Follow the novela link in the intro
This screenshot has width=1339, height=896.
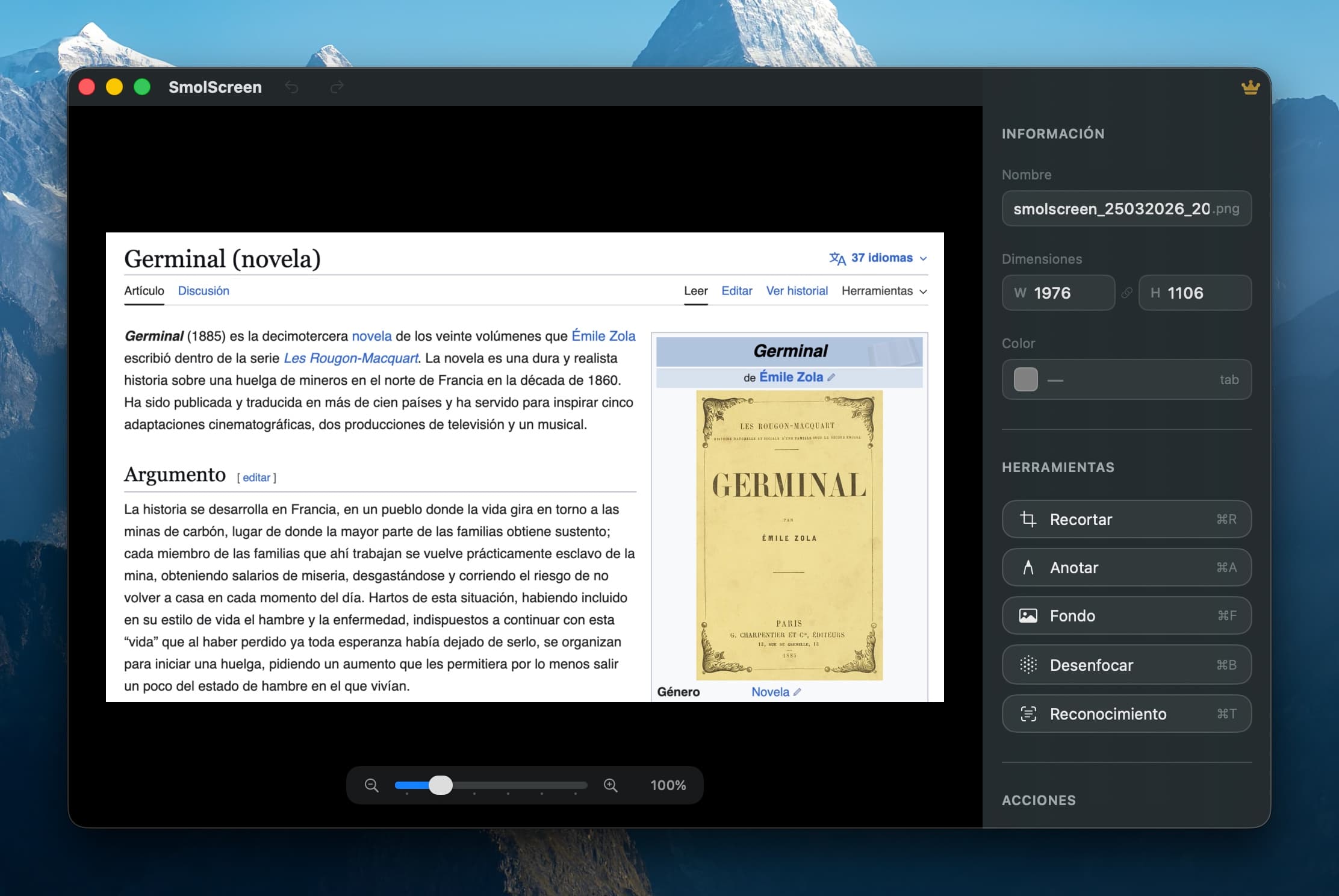(x=371, y=336)
